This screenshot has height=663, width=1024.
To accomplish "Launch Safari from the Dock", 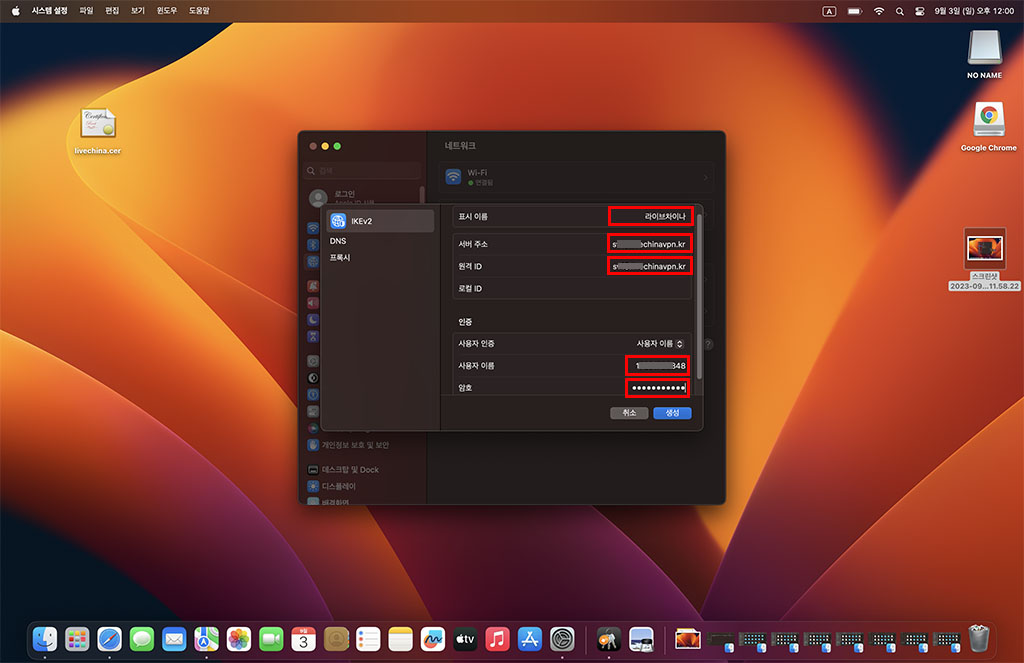I will click(x=109, y=639).
